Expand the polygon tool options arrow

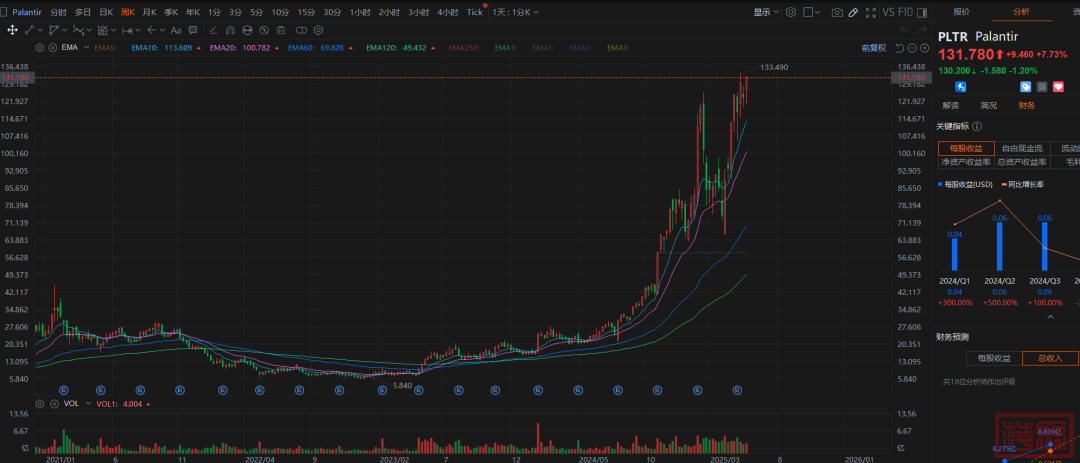[x=65, y=30]
